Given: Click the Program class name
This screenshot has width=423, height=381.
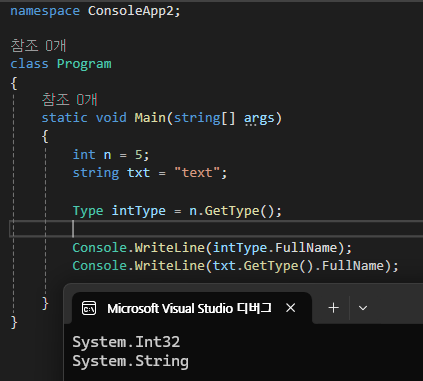Looking at the screenshot, I should [84, 64].
